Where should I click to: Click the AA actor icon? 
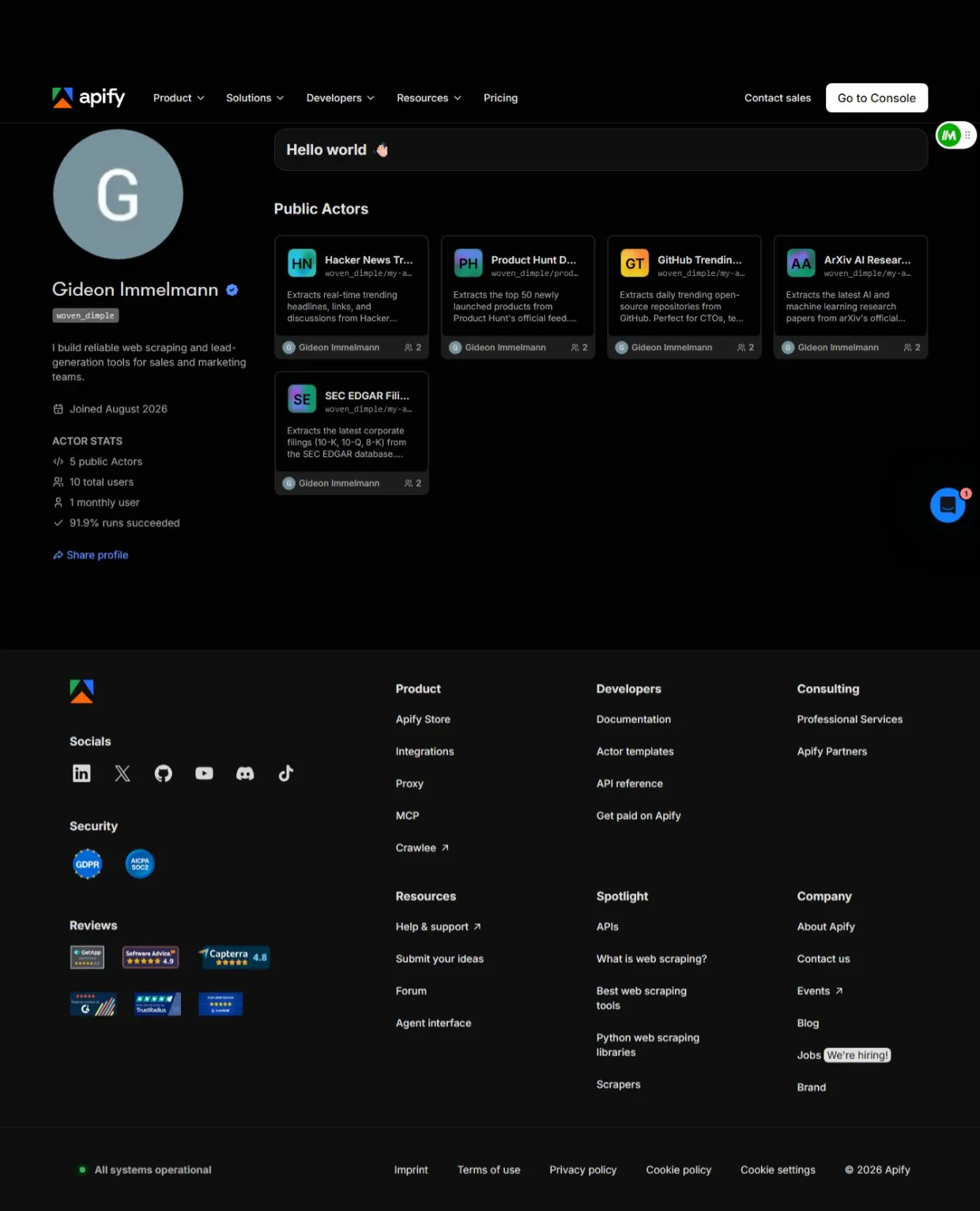(x=801, y=263)
